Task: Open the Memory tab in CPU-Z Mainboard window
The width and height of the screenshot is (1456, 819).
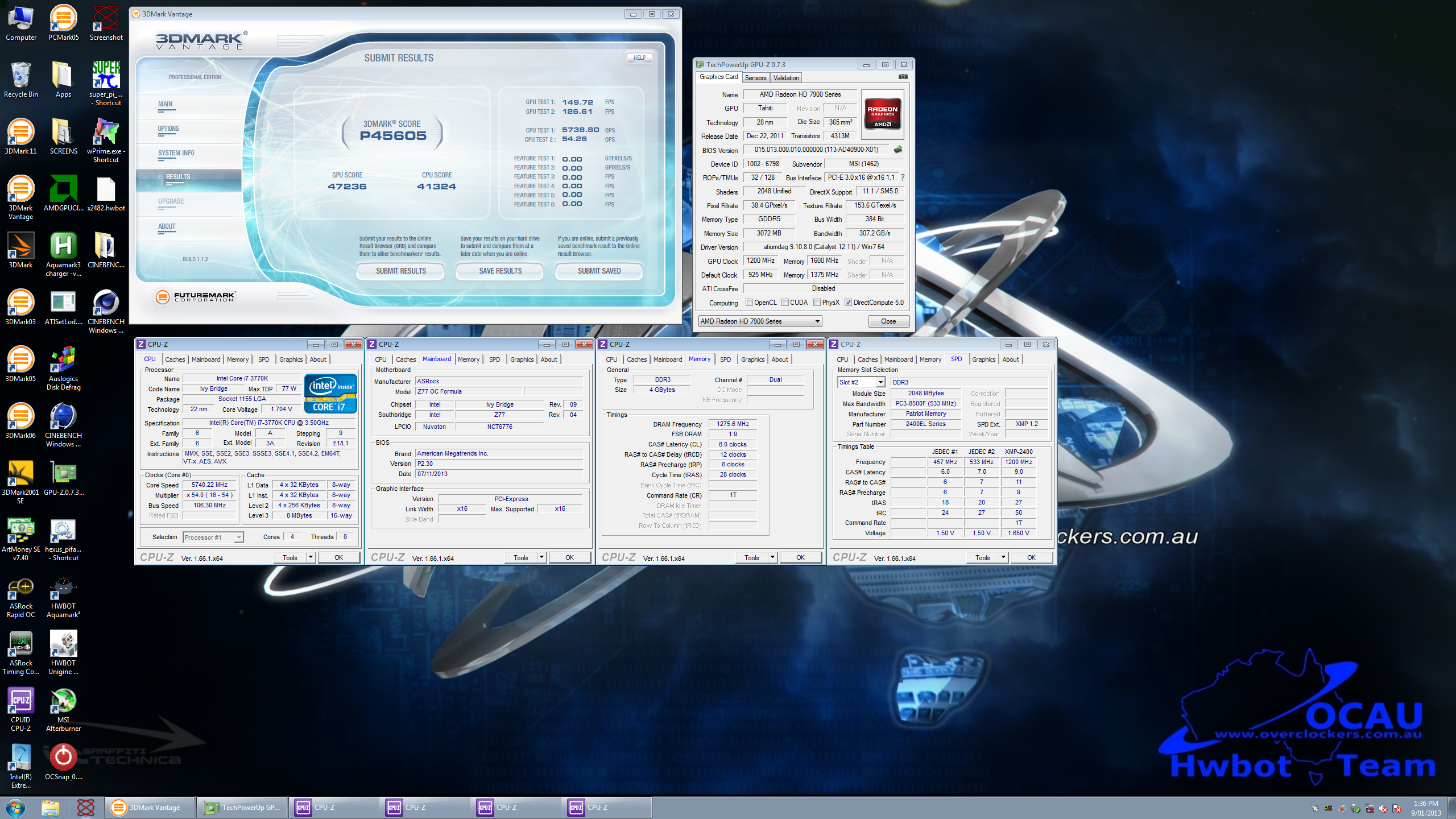Action: point(468,359)
